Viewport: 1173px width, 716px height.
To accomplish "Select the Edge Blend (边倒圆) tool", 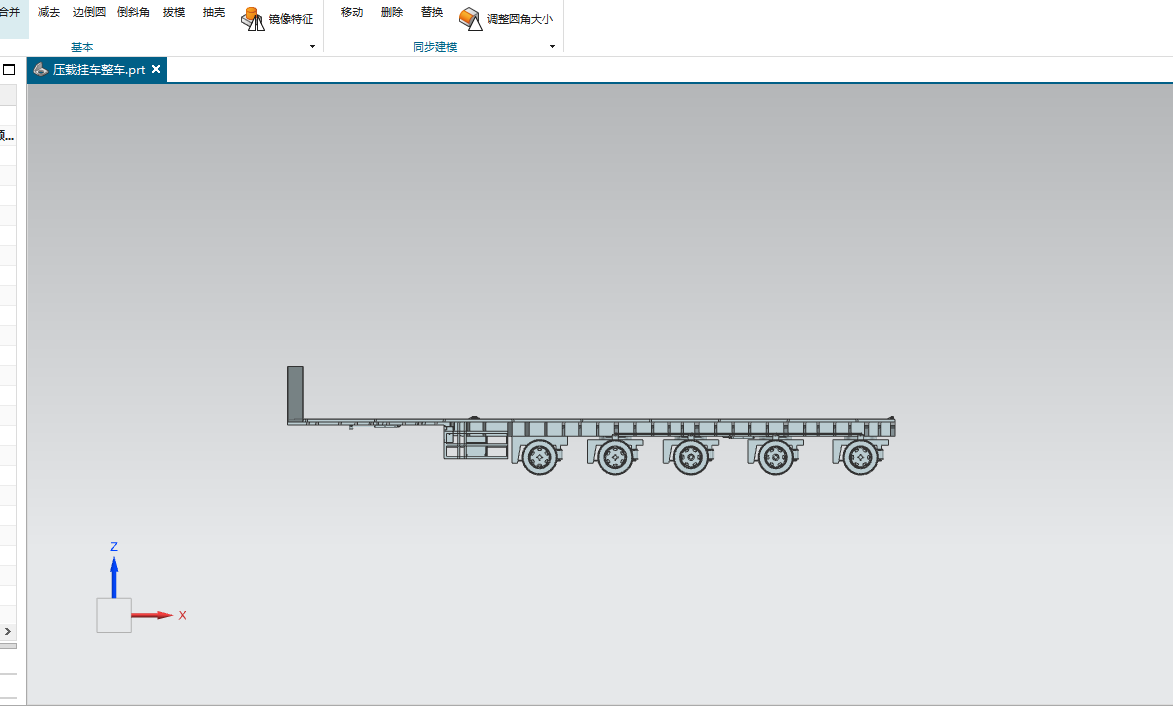I will pyautogui.click(x=89, y=12).
